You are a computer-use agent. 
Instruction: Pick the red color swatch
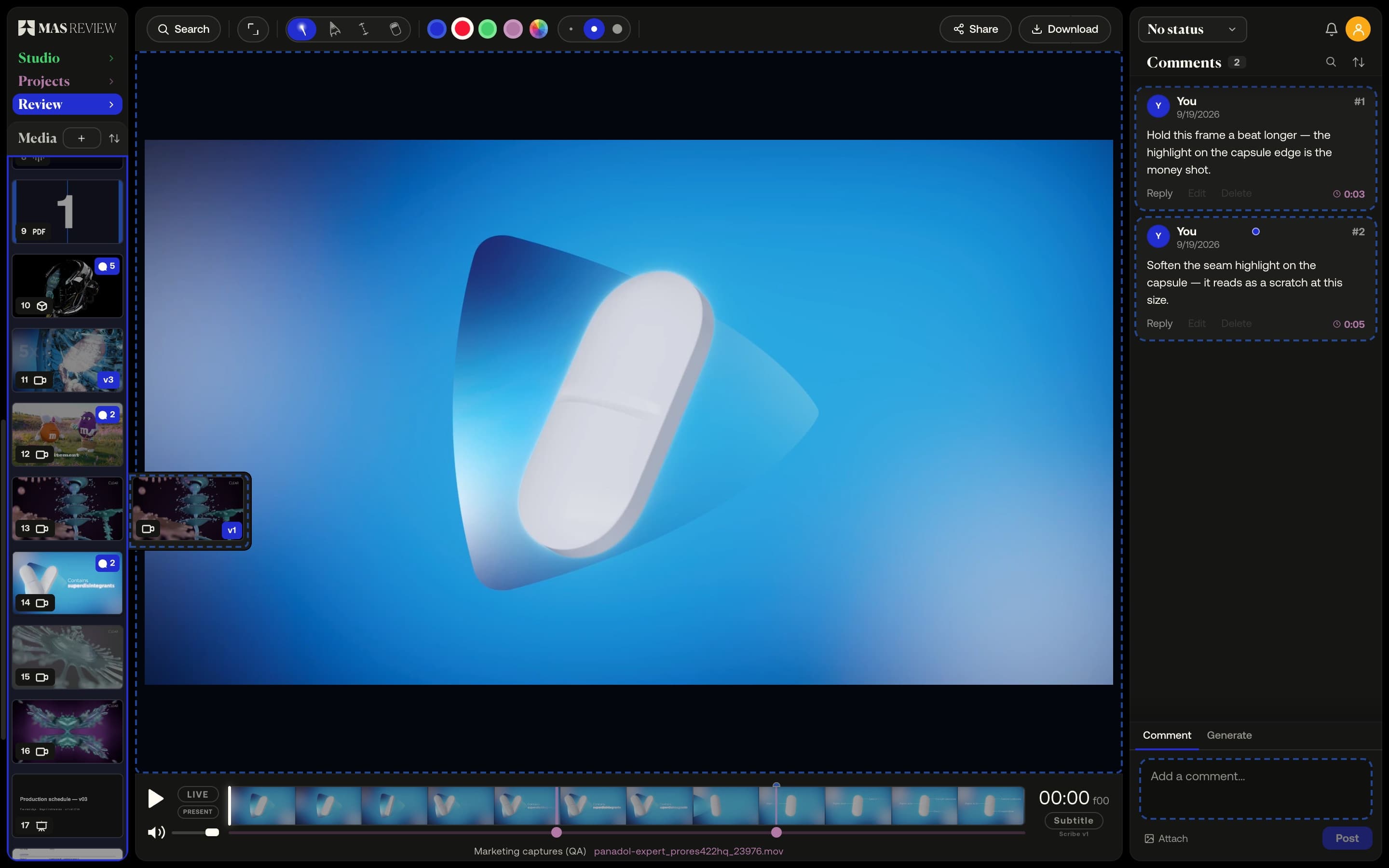coord(462,29)
